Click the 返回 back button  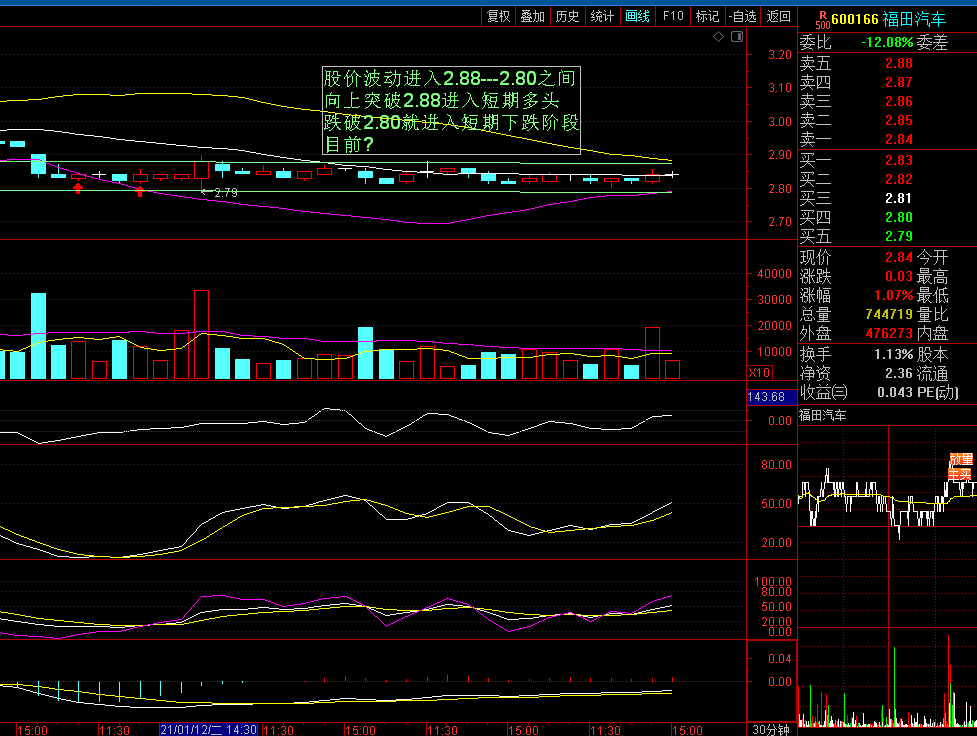778,16
